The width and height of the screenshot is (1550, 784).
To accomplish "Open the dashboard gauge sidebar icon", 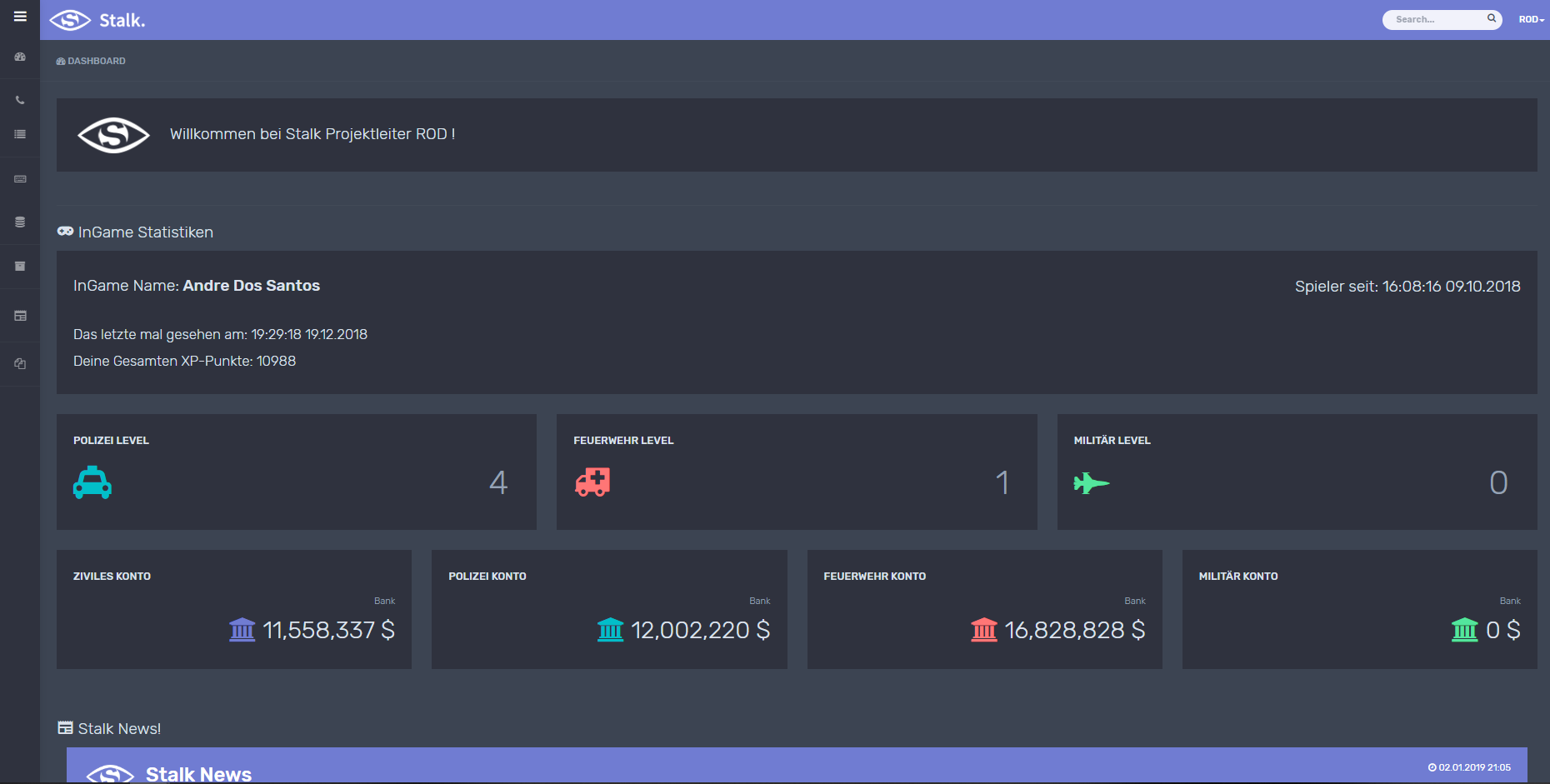I will [20, 57].
